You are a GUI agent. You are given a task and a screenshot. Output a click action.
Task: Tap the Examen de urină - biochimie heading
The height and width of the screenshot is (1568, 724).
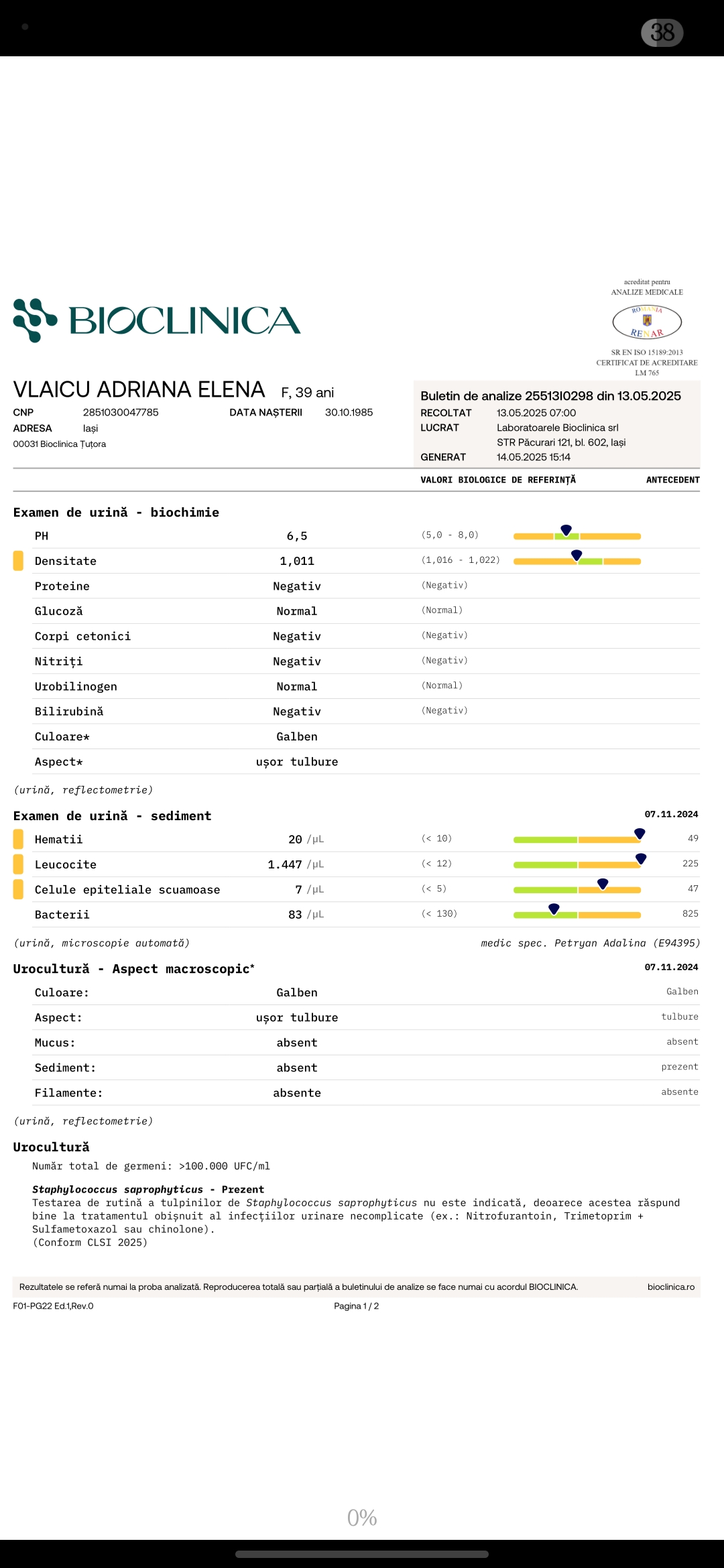(x=117, y=512)
